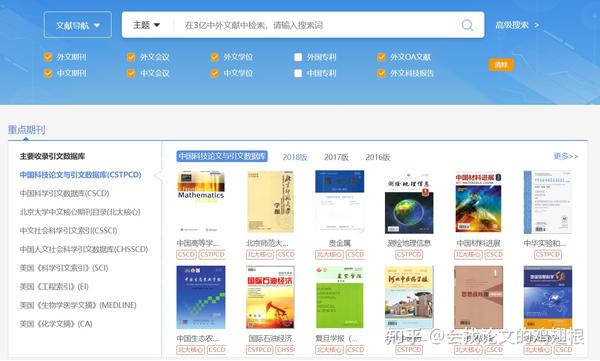Click the highlighted 中国科技论文与引文数据库 tab
Image resolution: width=600 pixels, height=361 pixels.
222,156
